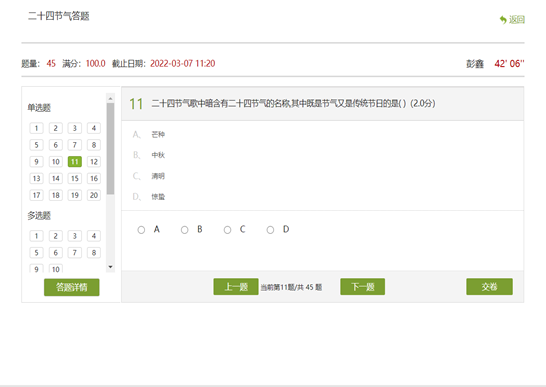
Task: Open multiple-choice question 8 under 多选题
Action: click(x=94, y=253)
